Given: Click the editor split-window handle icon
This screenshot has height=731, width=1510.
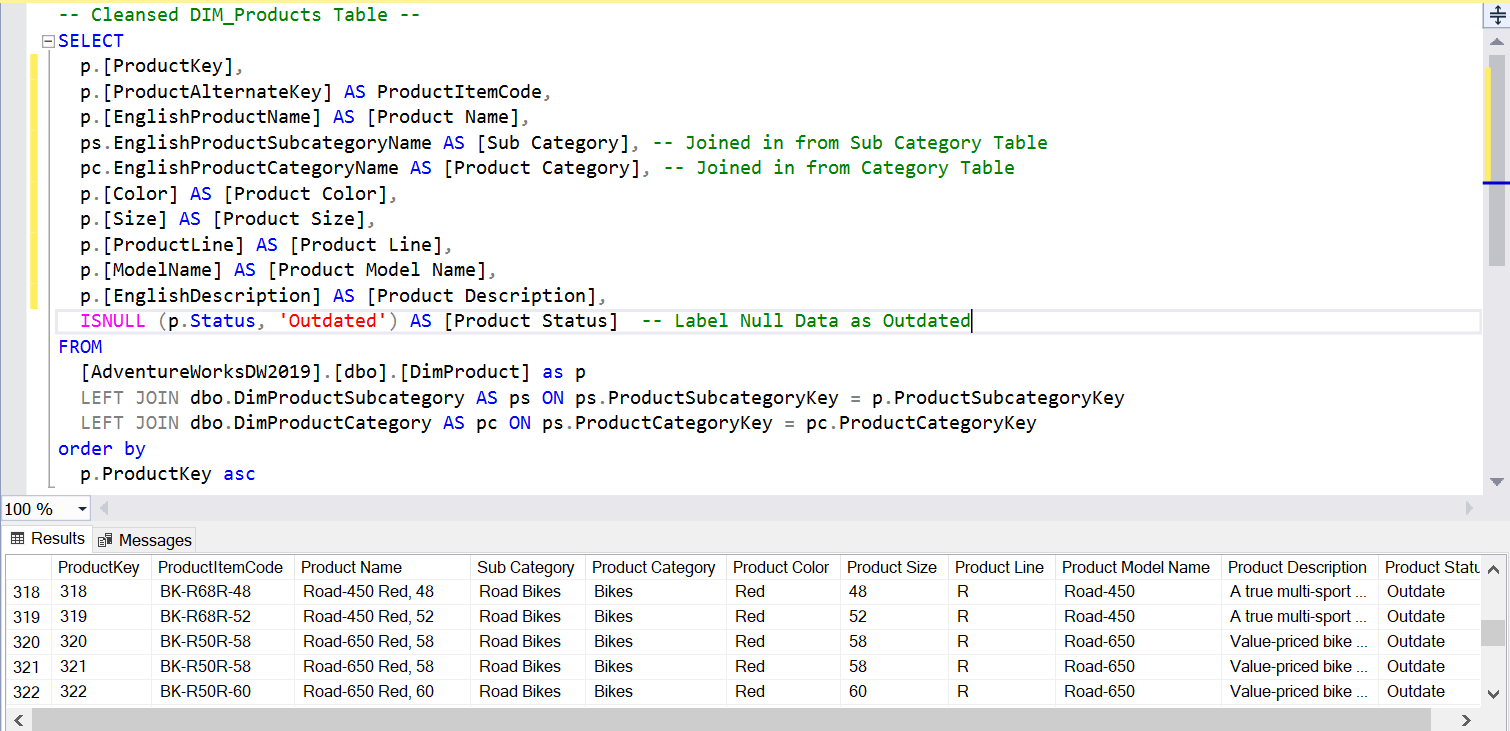Looking at the screenshot, I should [x=1497, y=15].
